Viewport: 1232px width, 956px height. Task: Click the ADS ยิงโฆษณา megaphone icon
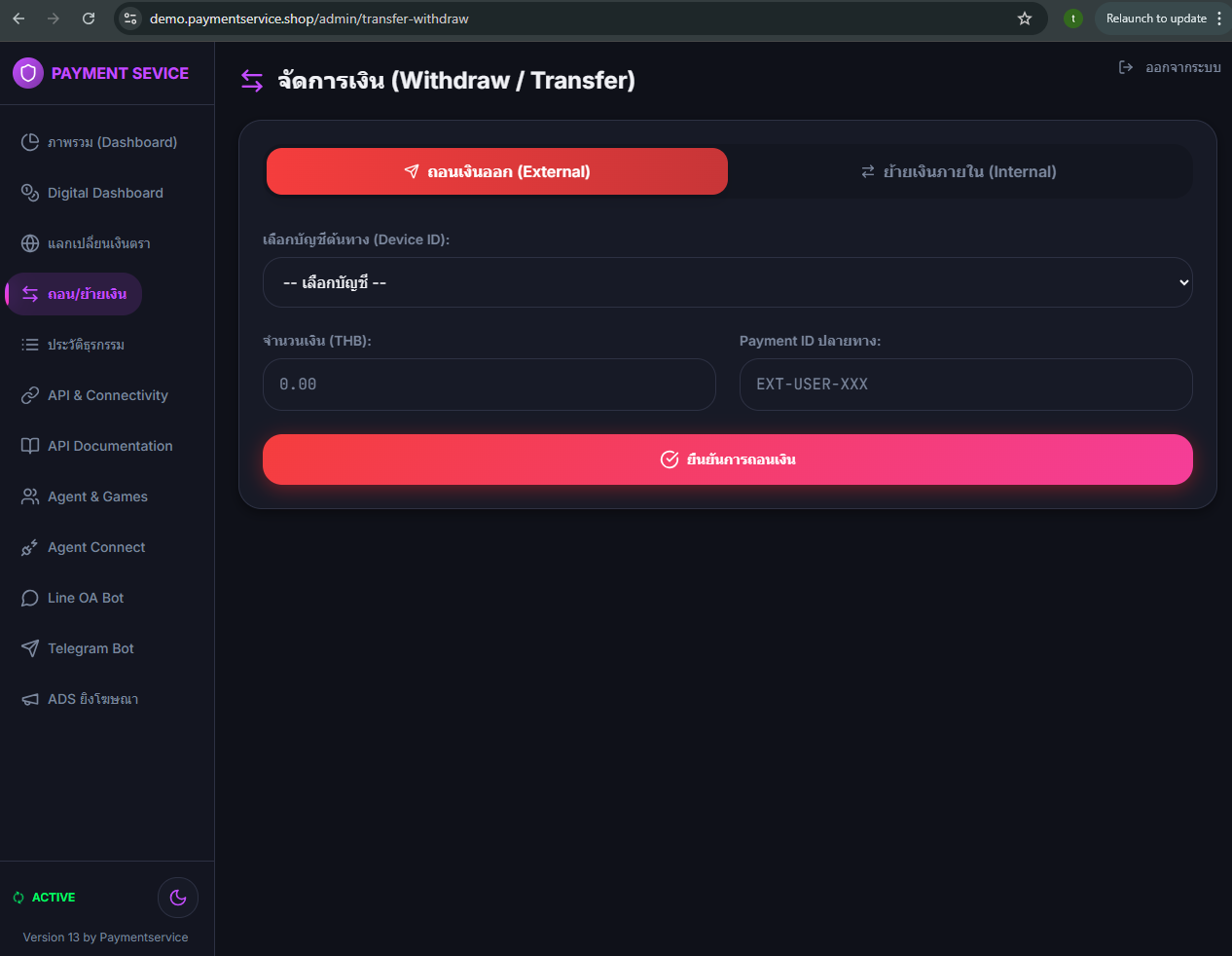30,699
